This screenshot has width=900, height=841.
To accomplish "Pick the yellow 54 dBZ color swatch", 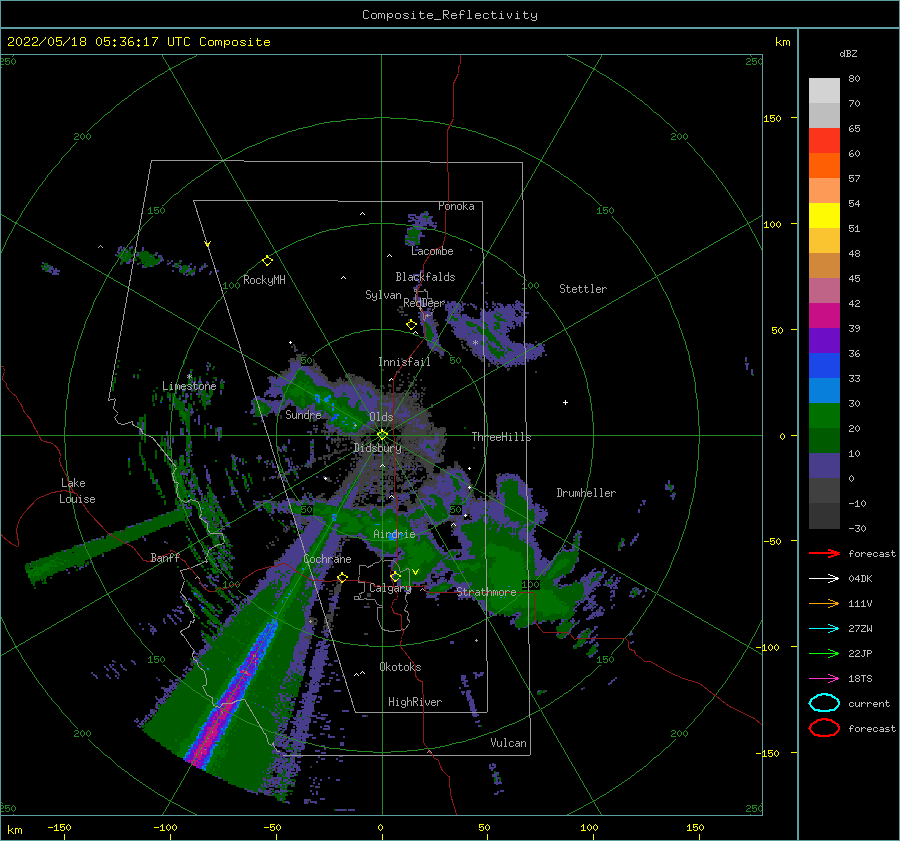I will [x=824, y=215].
